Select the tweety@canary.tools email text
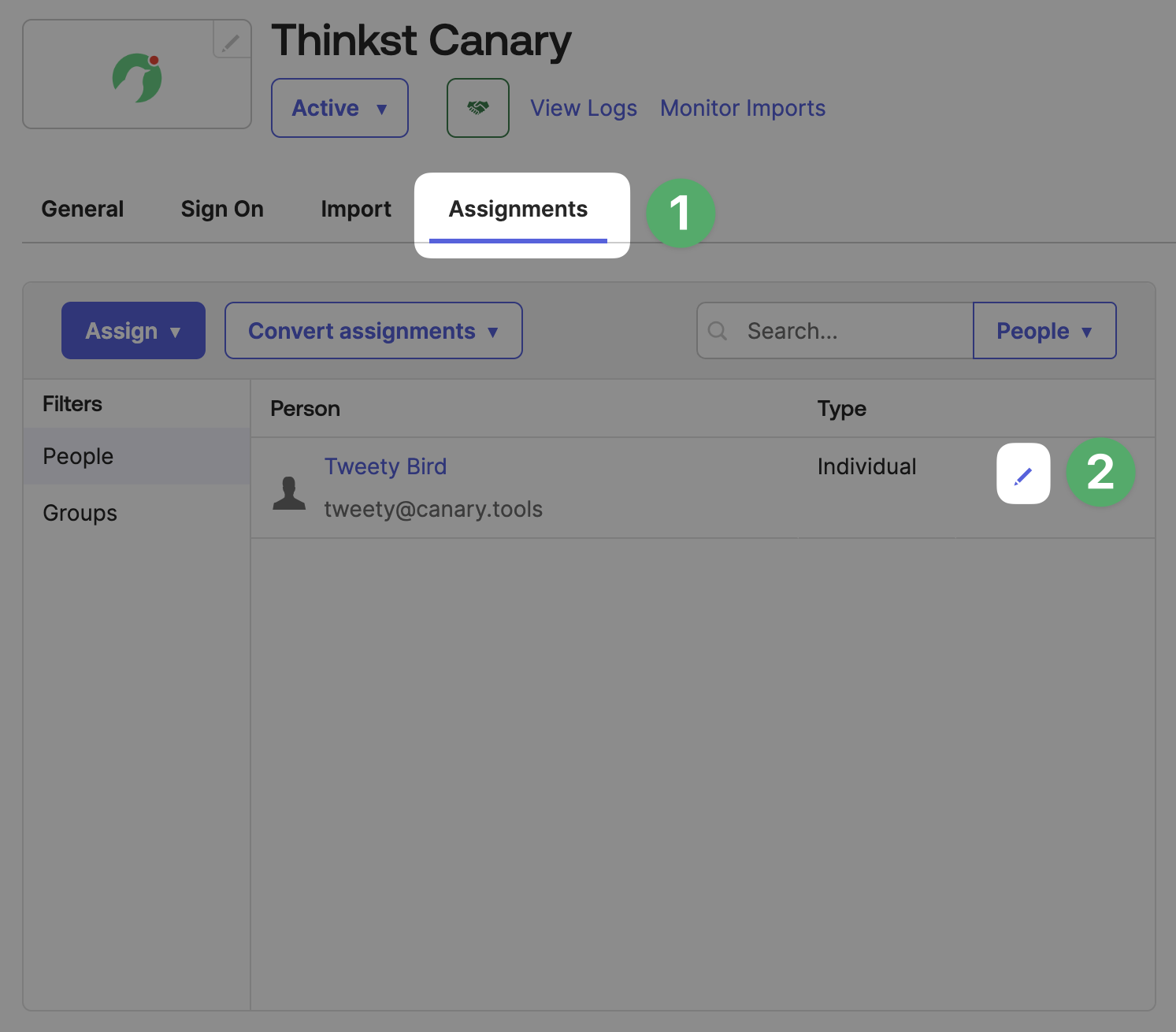The height and width of the screenshot is (1032, 1176). 433,509
